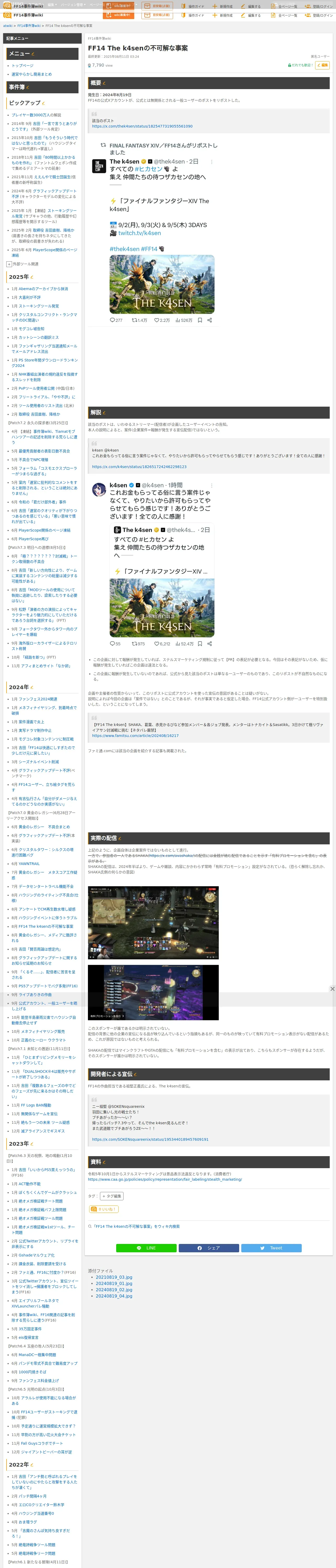Share page via the green LINE button
336x1568 pixels.
coord(146,1248)
